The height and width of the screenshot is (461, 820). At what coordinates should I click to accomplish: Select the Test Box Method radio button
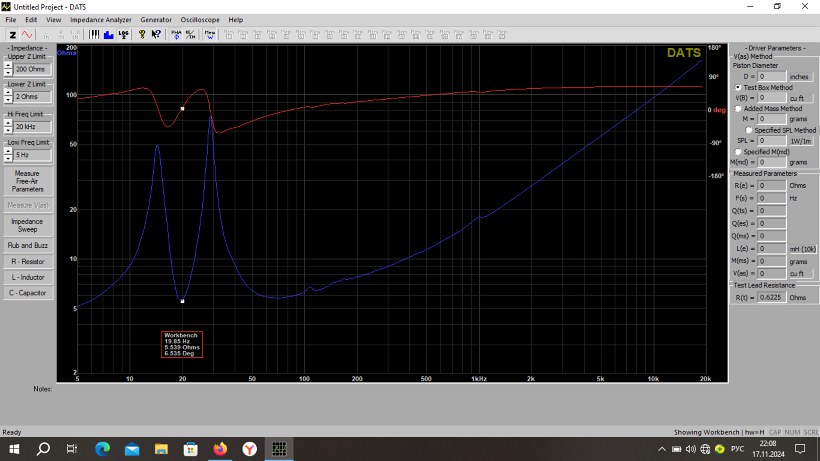[738, 88]
